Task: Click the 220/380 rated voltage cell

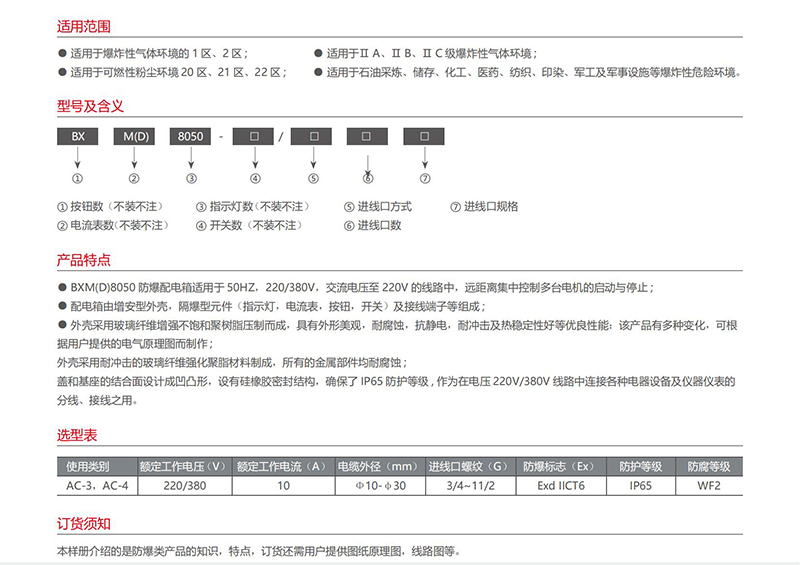Action: [184, 485]
